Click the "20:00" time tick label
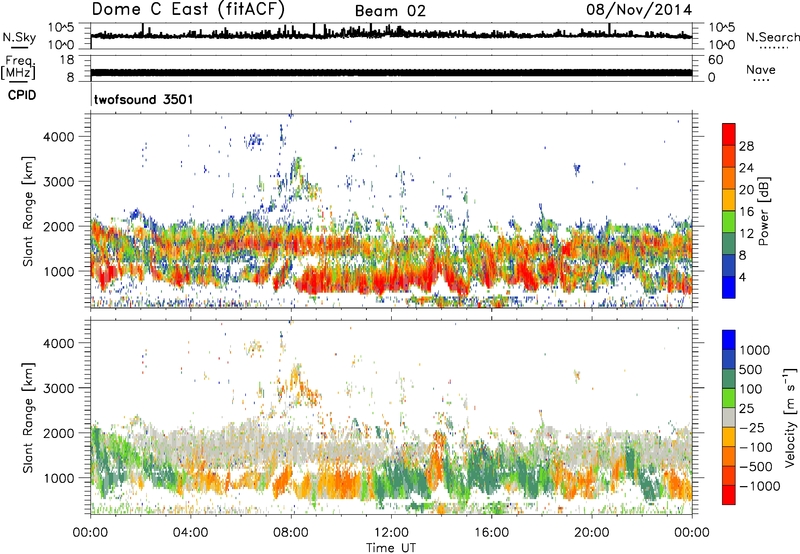The width and height of the screenshot is (800, 554). [592, 533]
